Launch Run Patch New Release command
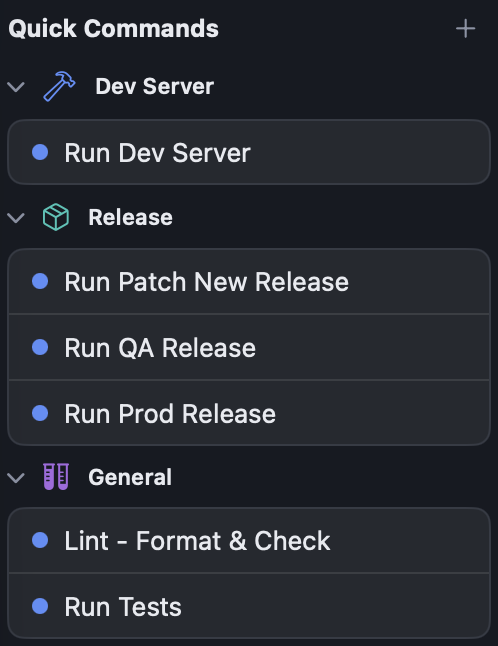The width and height of the screenshot is (498, 646). 249,281
